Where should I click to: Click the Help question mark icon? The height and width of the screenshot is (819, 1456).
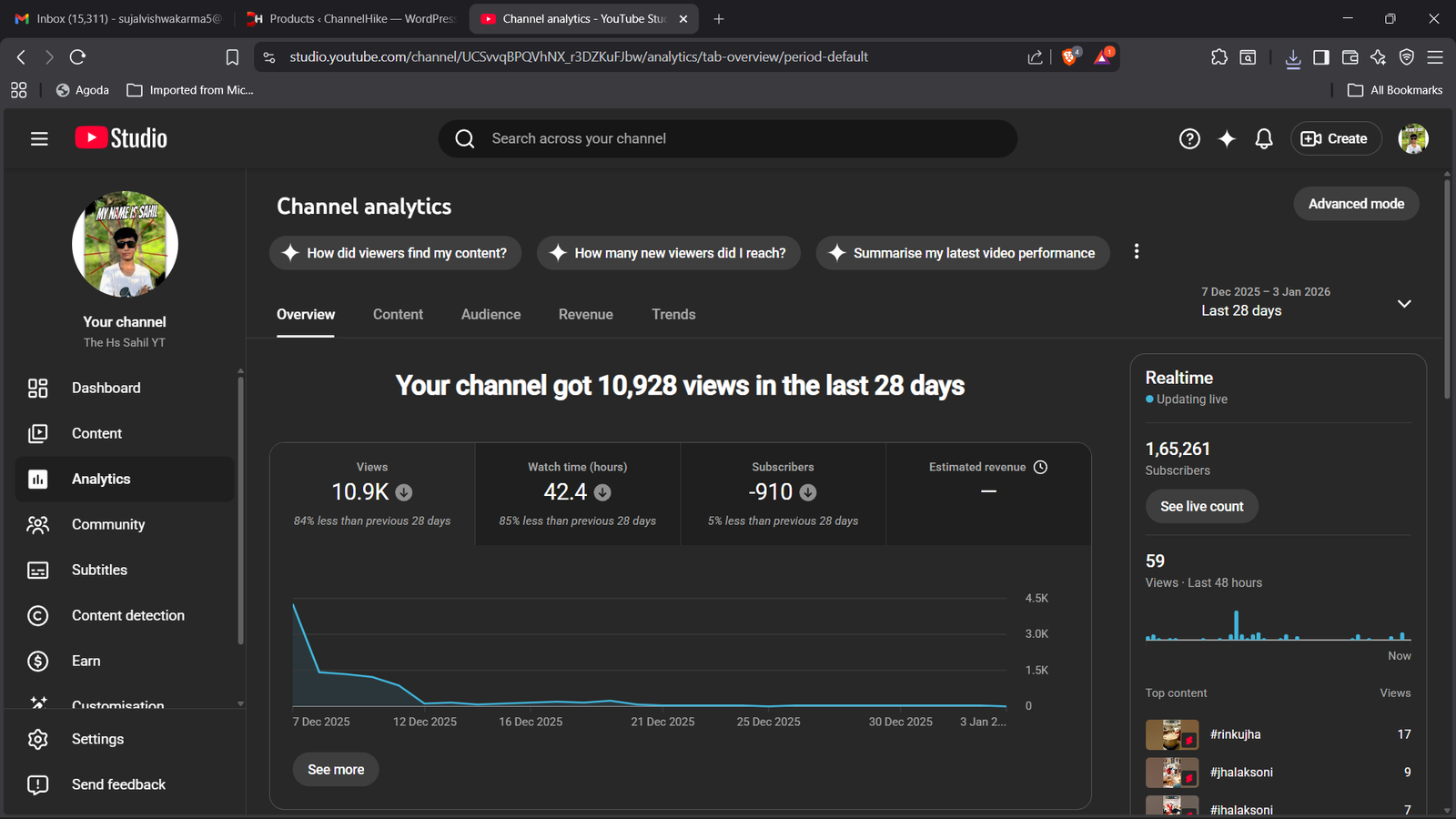point(1189,138)
